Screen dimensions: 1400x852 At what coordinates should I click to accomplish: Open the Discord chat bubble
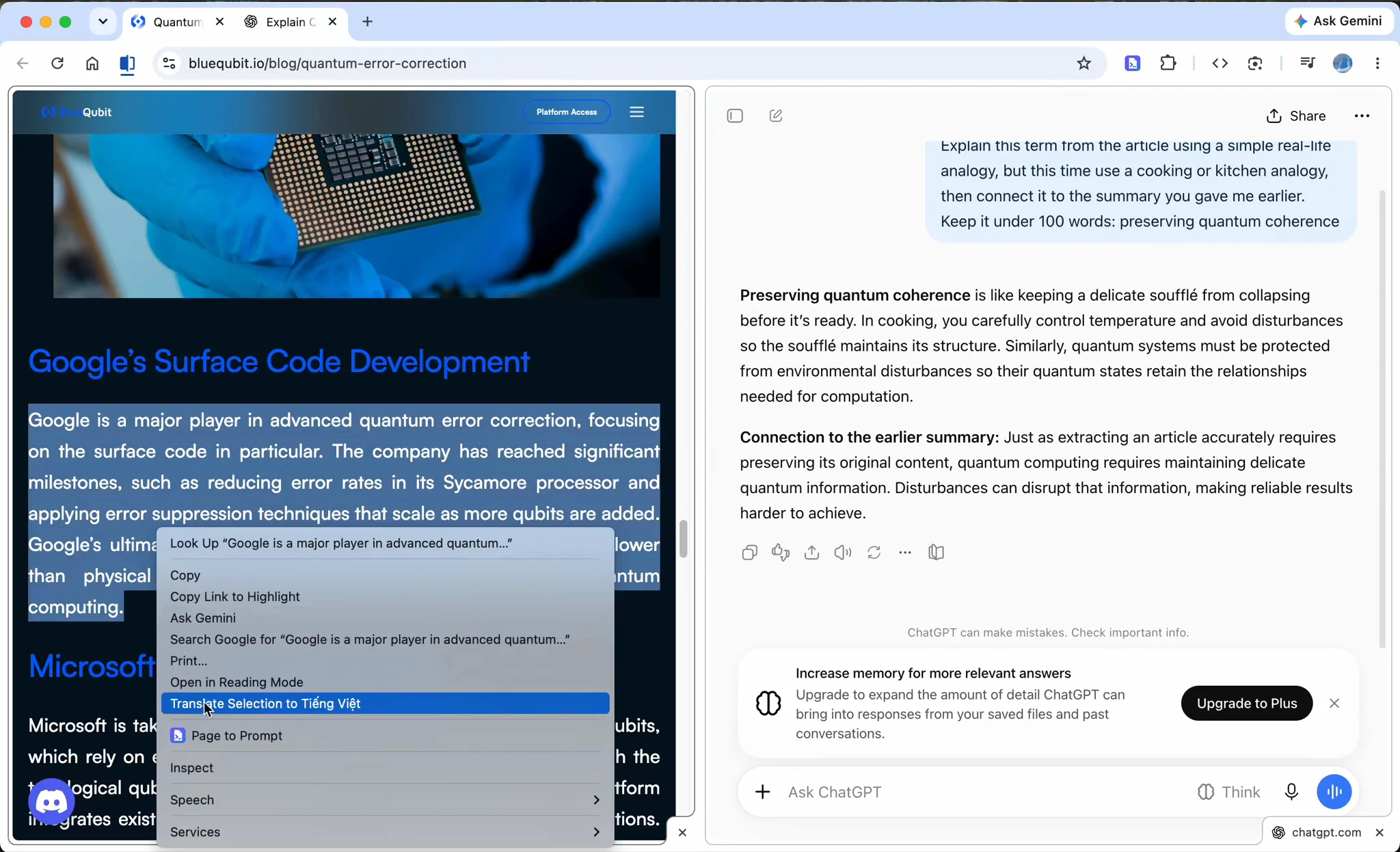tap(51, 801)
